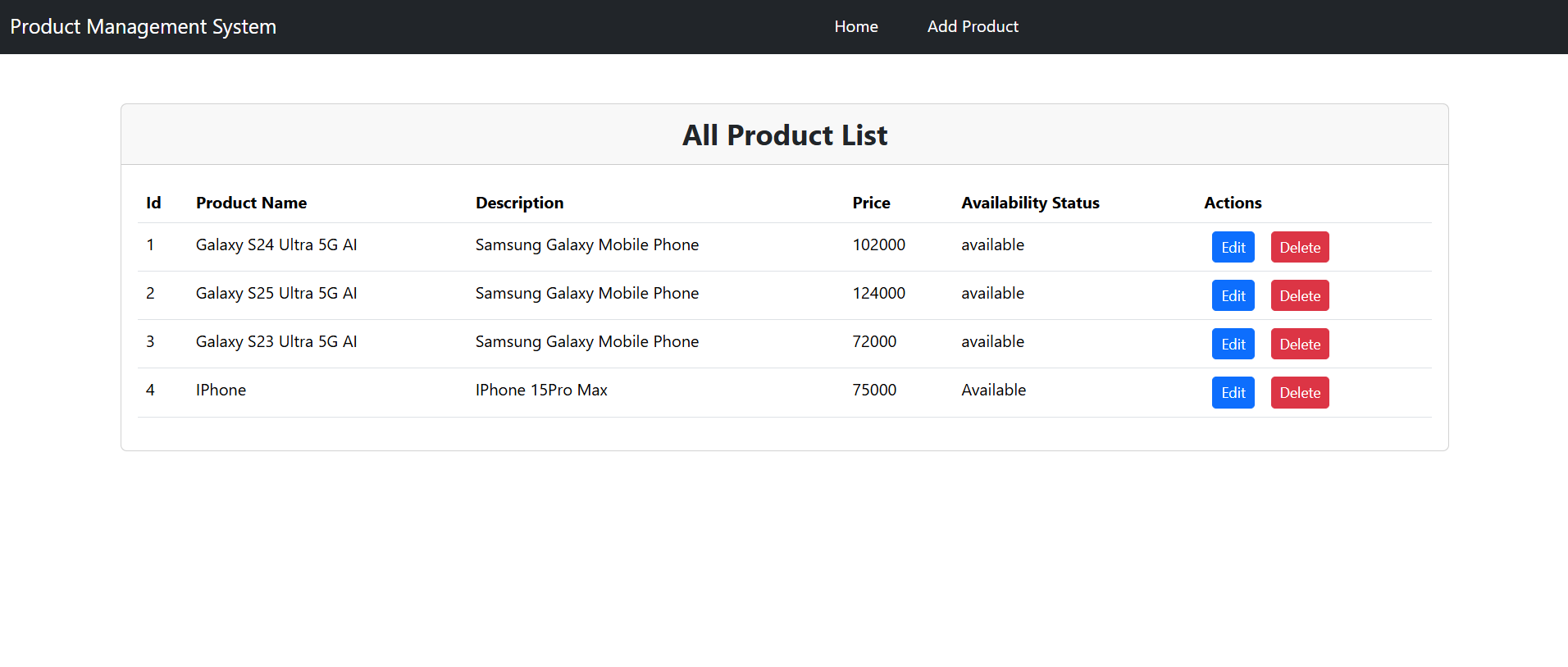Click the Price column header

pyautogui.click(x=871, y=203)
